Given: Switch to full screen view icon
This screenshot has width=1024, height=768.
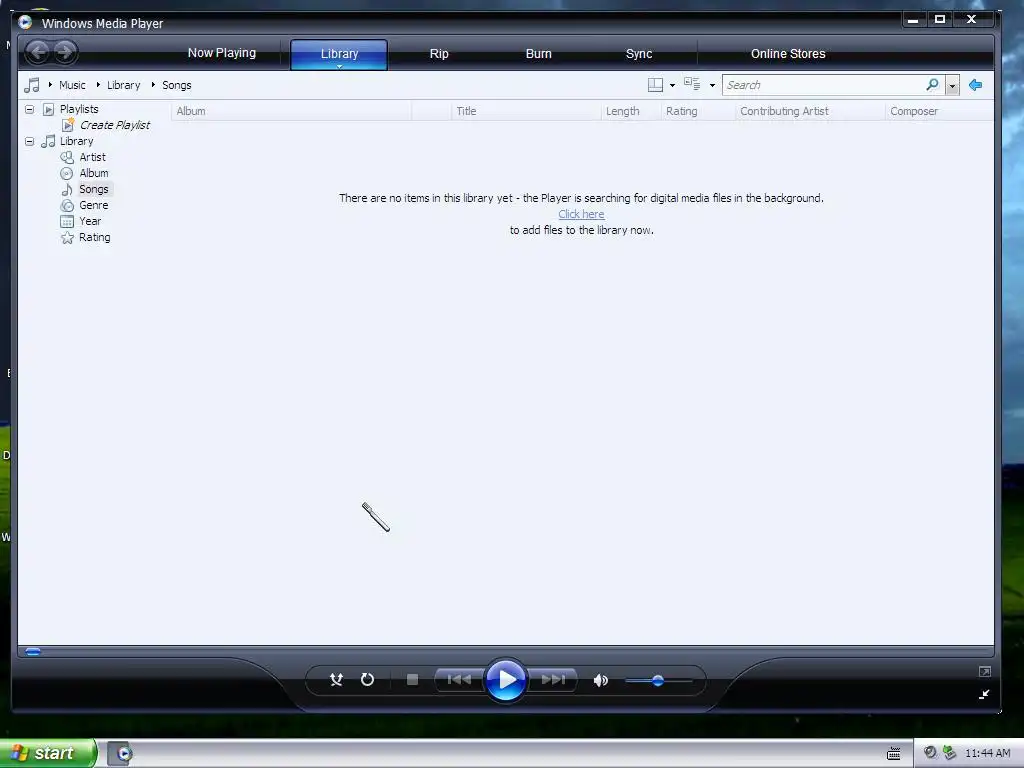Looking at the screenshot, I should pyautogui.click(x=985, y=671).
